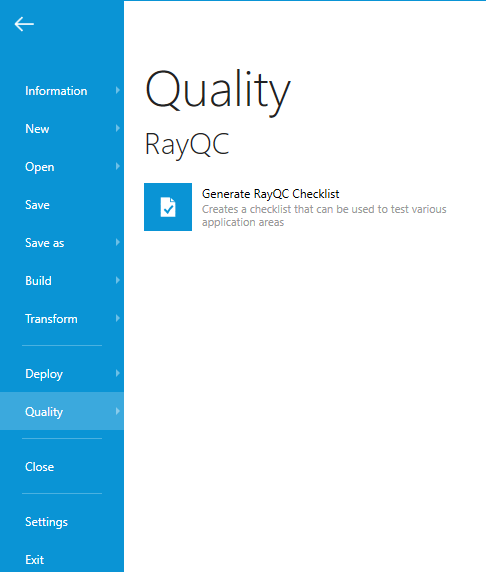Screen dimensions: 486x572
Task: Open the Transform menu item
Action: [62, 319]
